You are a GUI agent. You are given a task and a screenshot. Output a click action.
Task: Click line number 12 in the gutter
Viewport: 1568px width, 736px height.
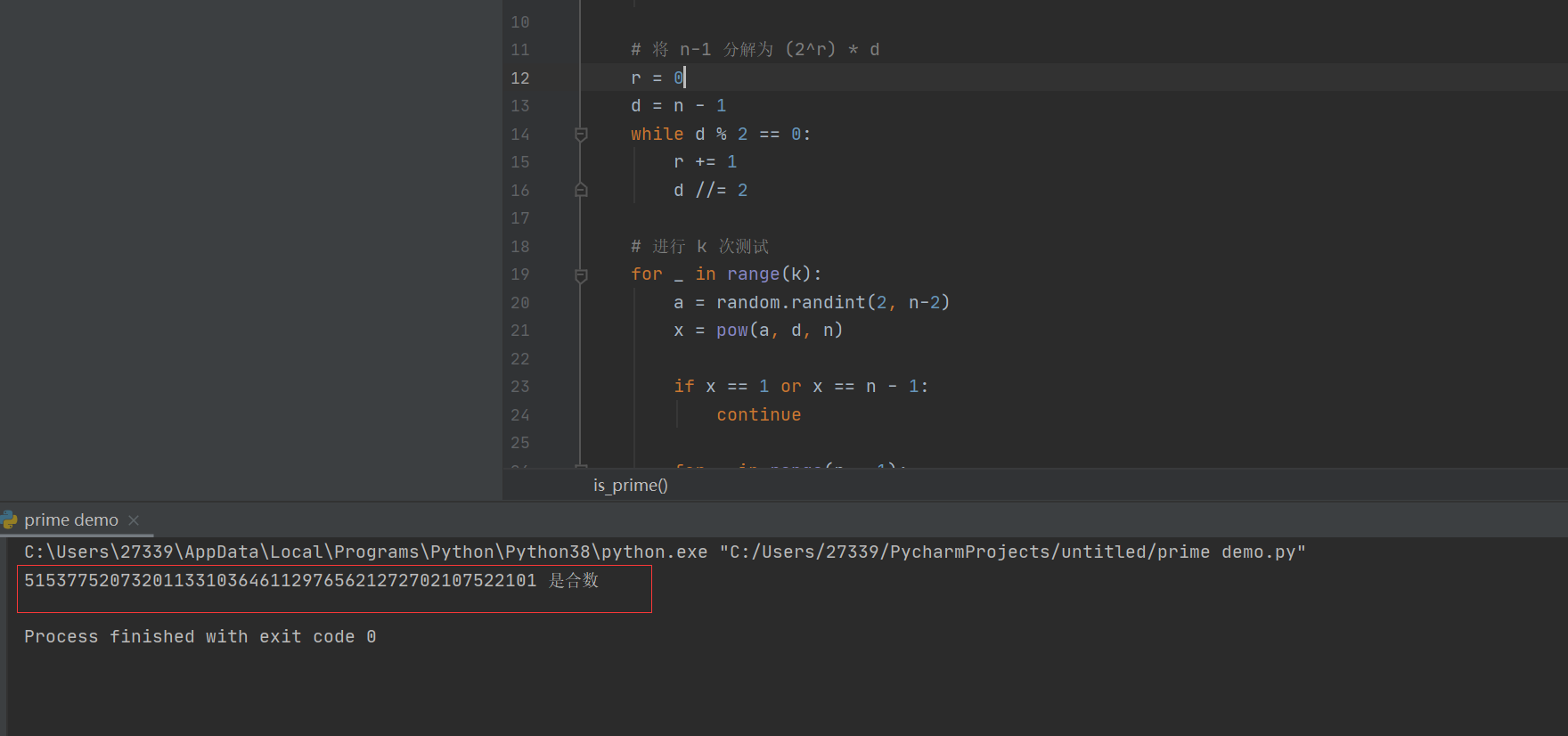coord(519,78)
